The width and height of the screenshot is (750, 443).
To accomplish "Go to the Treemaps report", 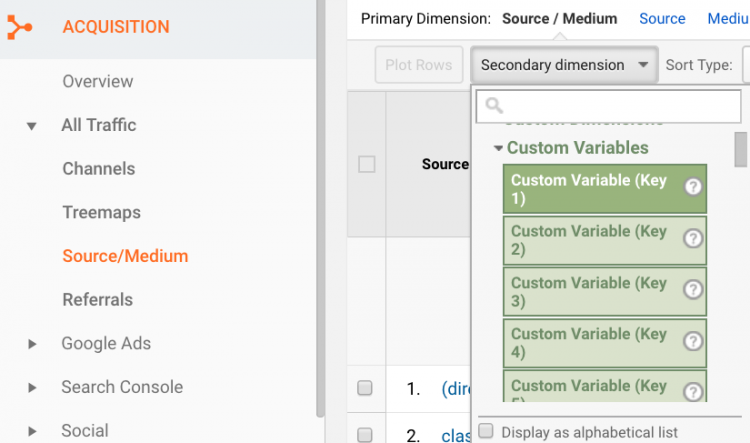I will [101, 213].
